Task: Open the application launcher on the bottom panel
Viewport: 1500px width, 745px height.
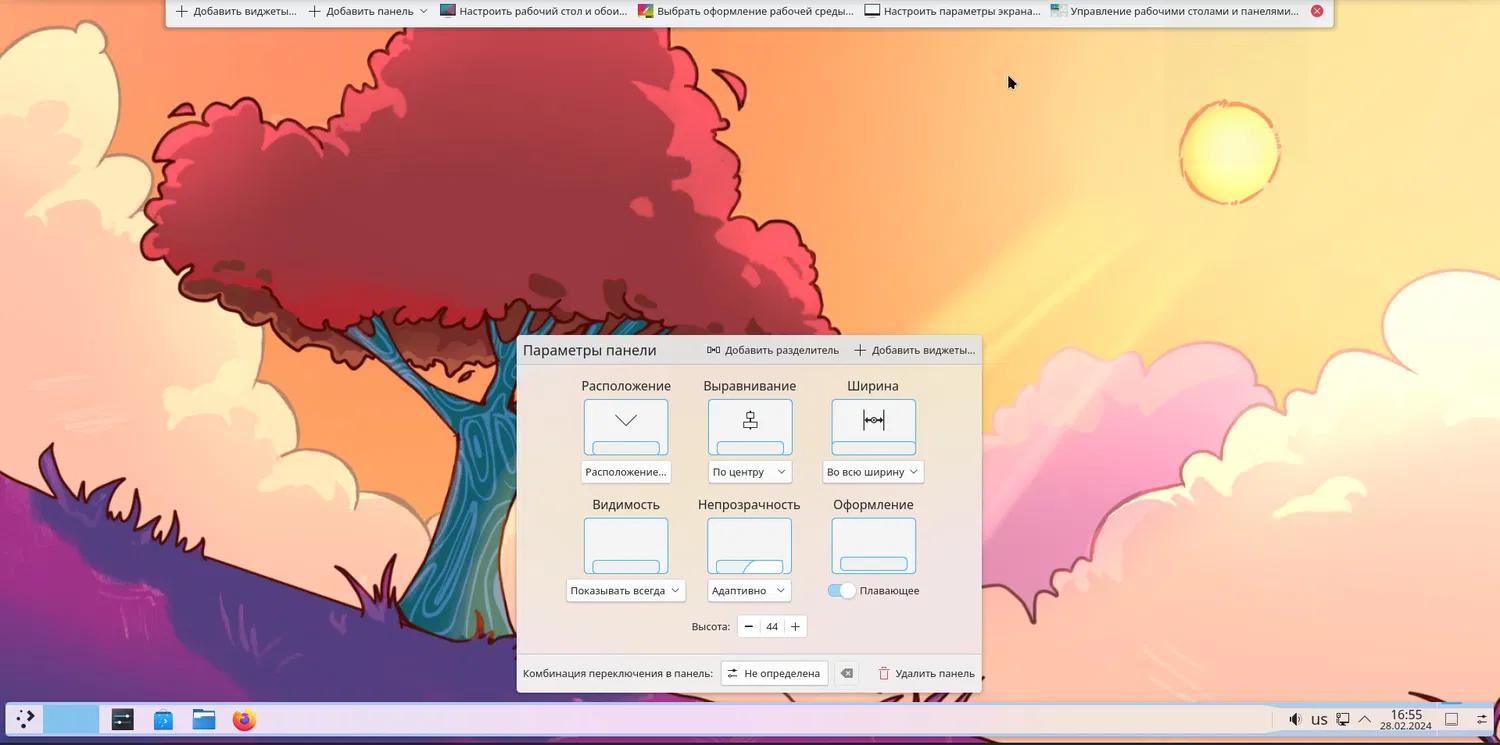Action: click(25, 718)
